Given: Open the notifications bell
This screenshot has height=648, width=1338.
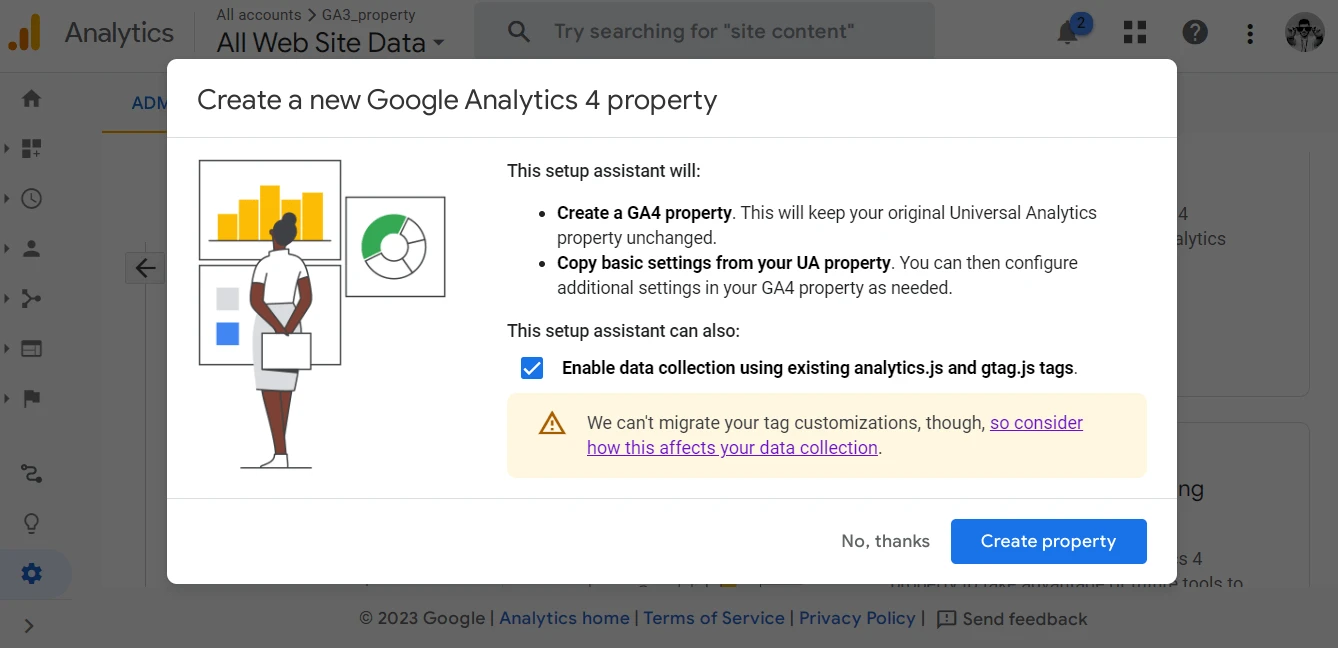Looking at the screenshot, I should (x=1068, y=32).
